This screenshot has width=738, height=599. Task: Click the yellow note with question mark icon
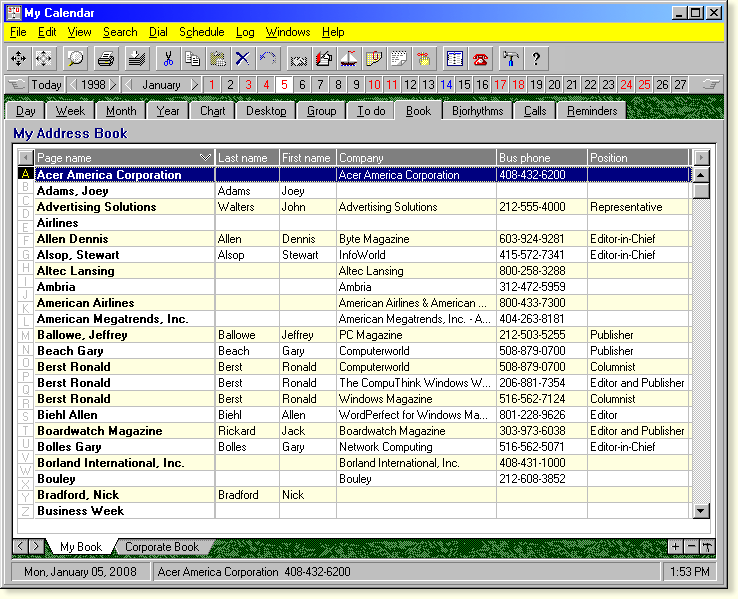coord(374,59)
